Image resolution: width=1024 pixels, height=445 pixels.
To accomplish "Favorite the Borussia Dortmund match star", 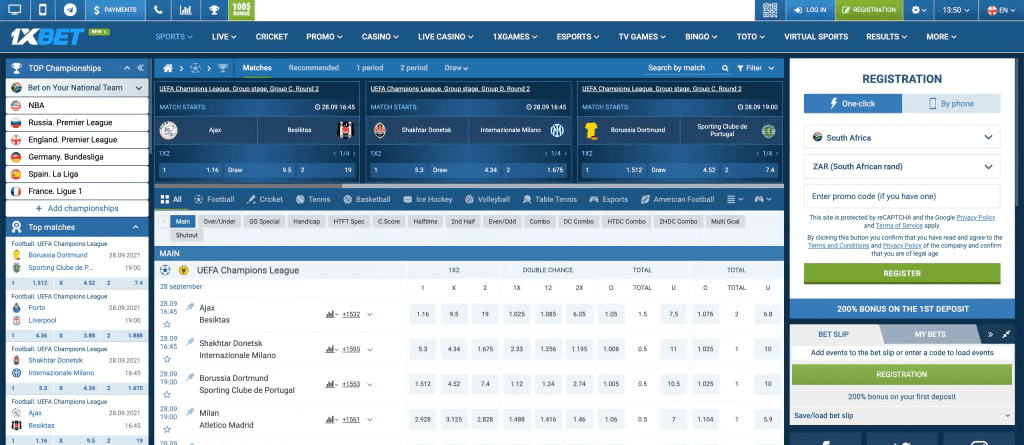I will pyautogui.click(x=167, y=394).
